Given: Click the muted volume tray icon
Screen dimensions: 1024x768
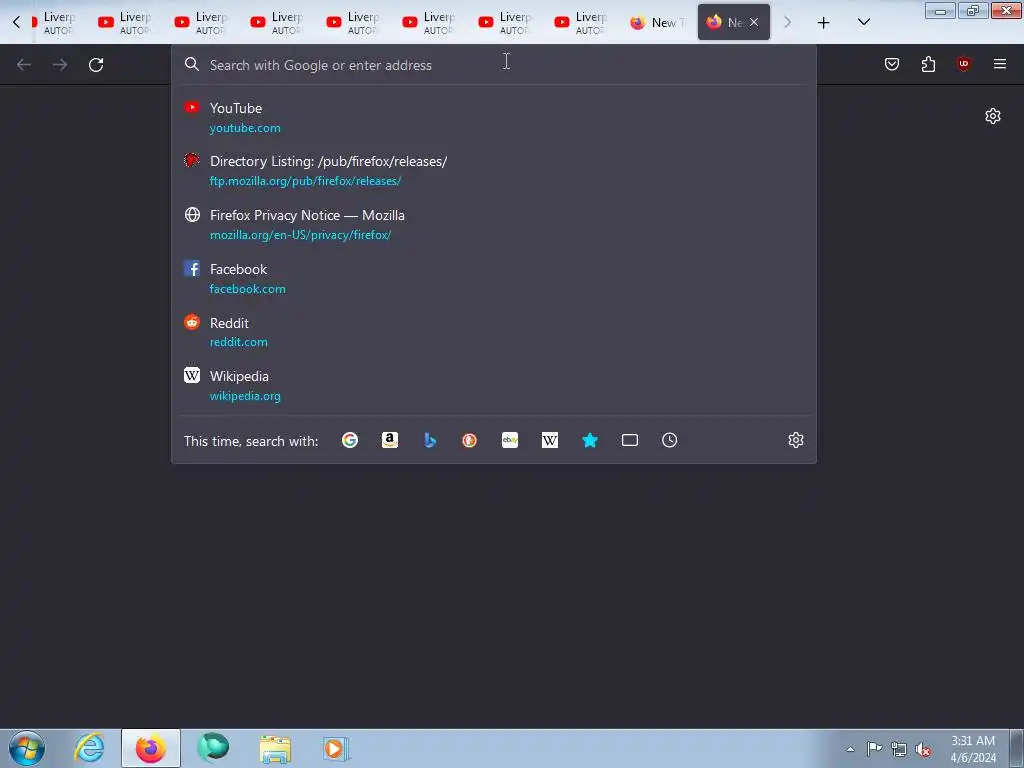Looking at the screenshot, I should [923, 749].
